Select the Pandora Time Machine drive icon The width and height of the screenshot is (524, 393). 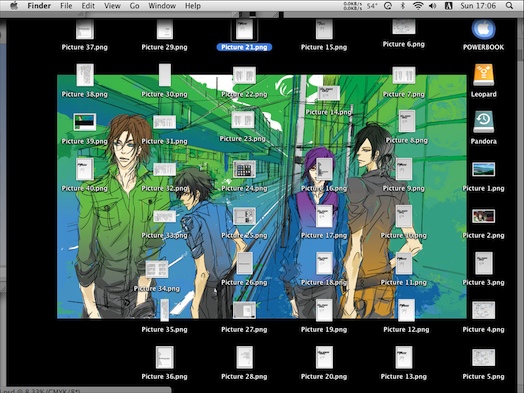[x=484, y=122]
